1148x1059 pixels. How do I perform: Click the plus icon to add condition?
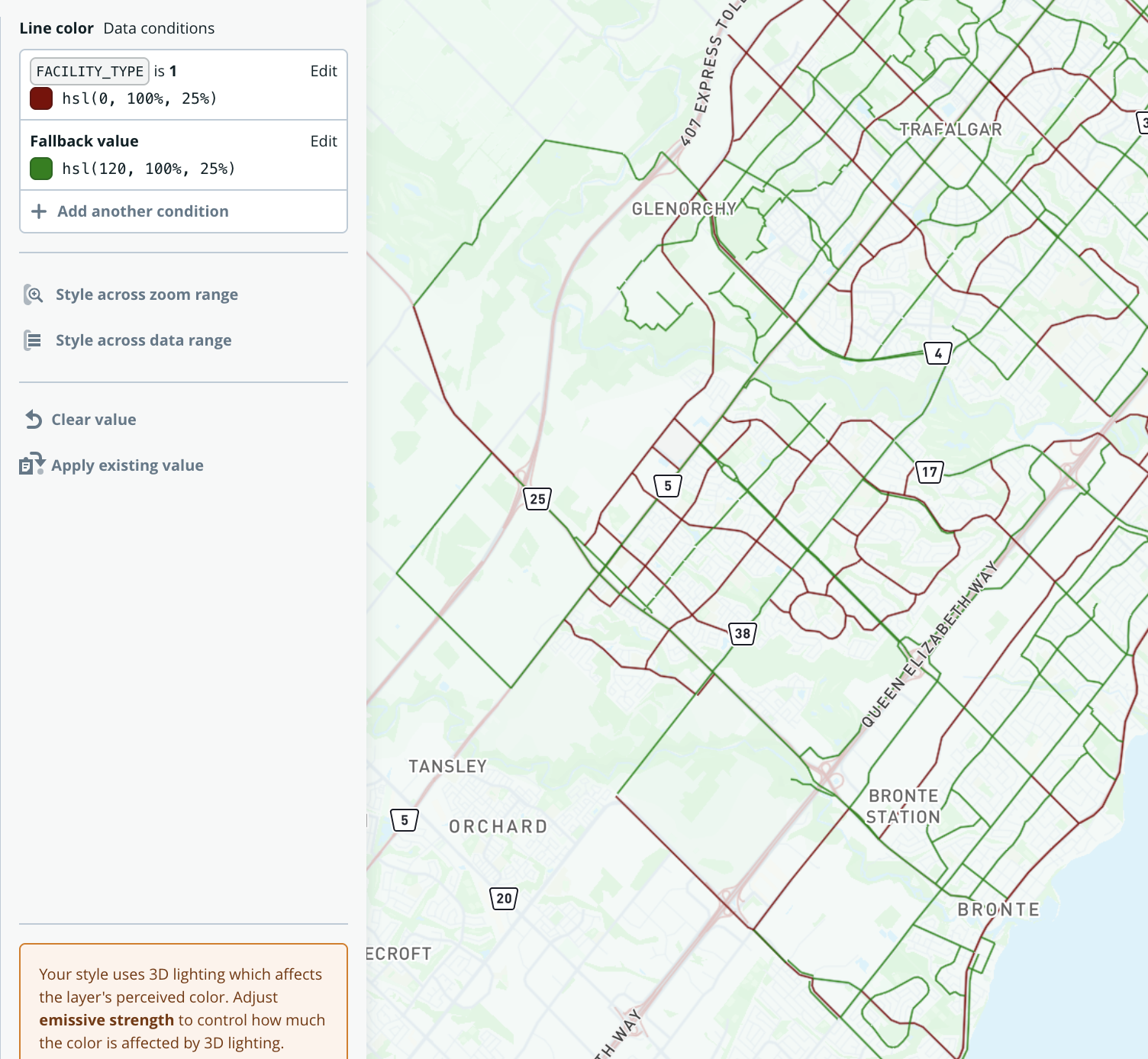point(39,211)
